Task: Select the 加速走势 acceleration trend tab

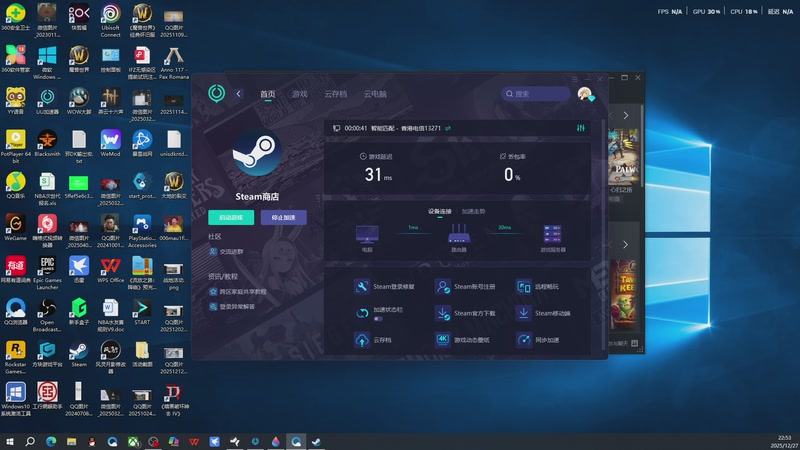Action: (473, 211)
